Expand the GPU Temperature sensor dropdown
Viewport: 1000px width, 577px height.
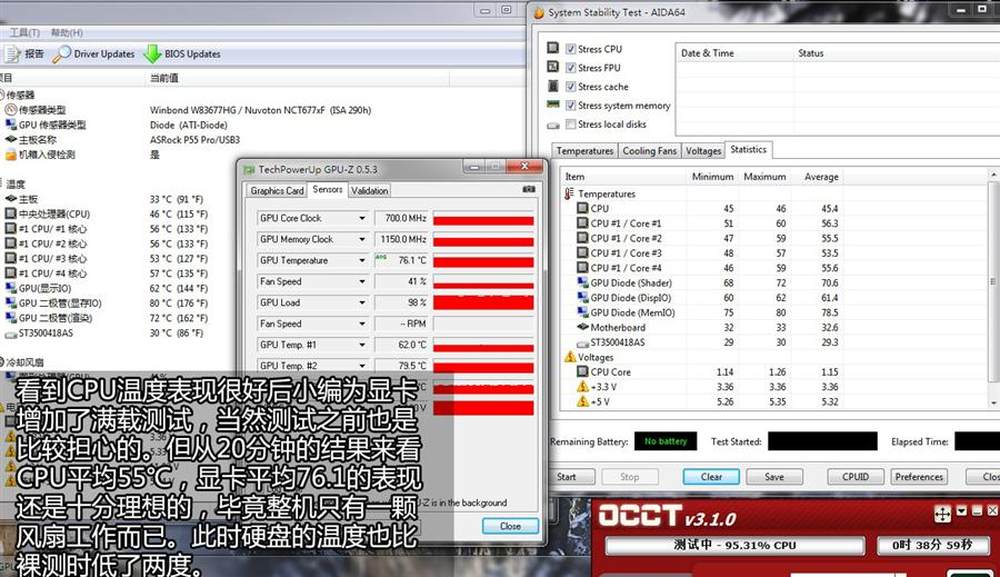362,260
